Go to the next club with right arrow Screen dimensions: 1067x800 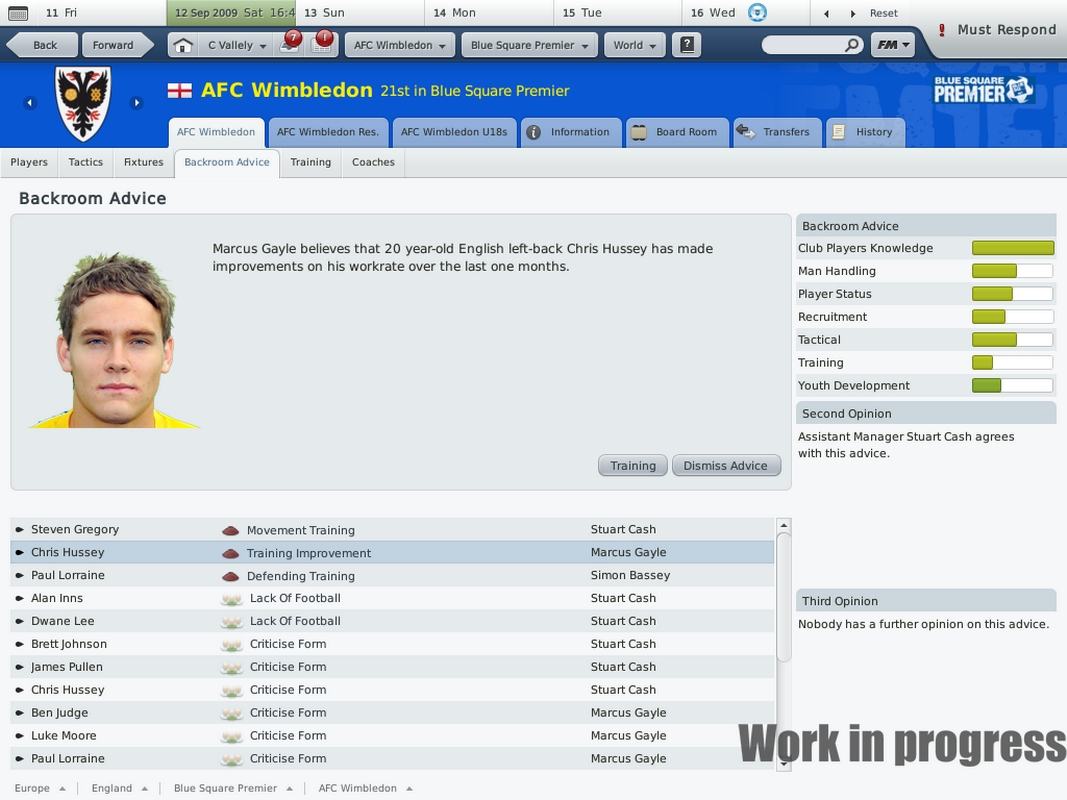(137, 103)
